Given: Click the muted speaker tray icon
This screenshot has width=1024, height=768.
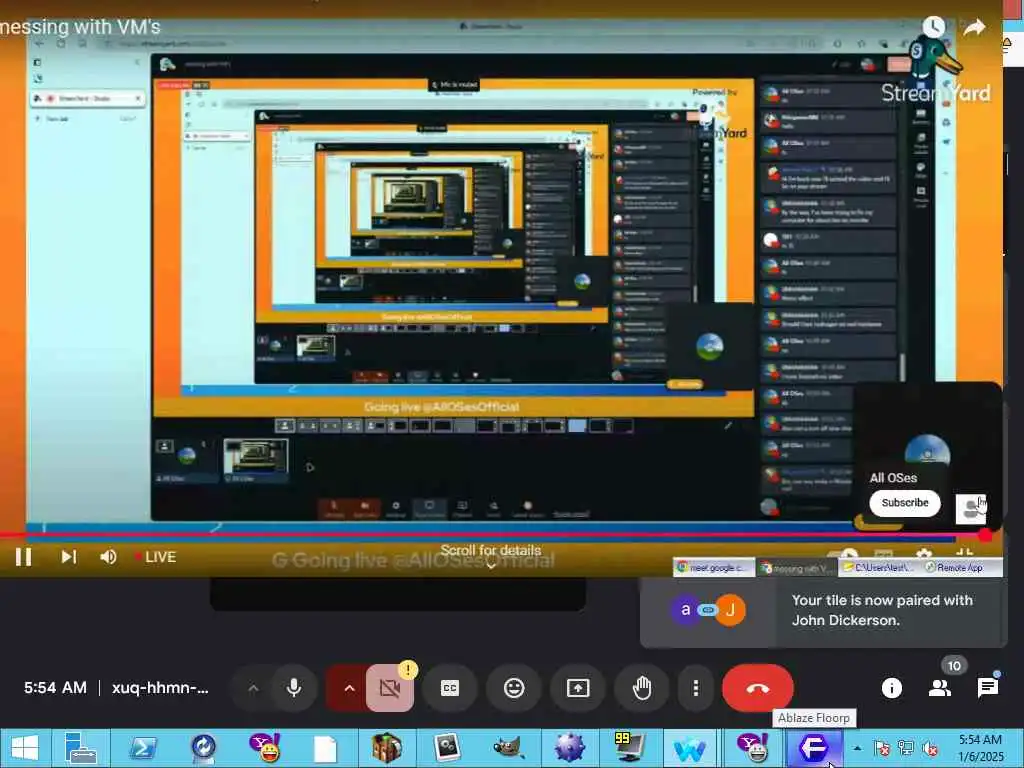Looking at the screenshot, I should pyautogui.click(x=930, y=748).
